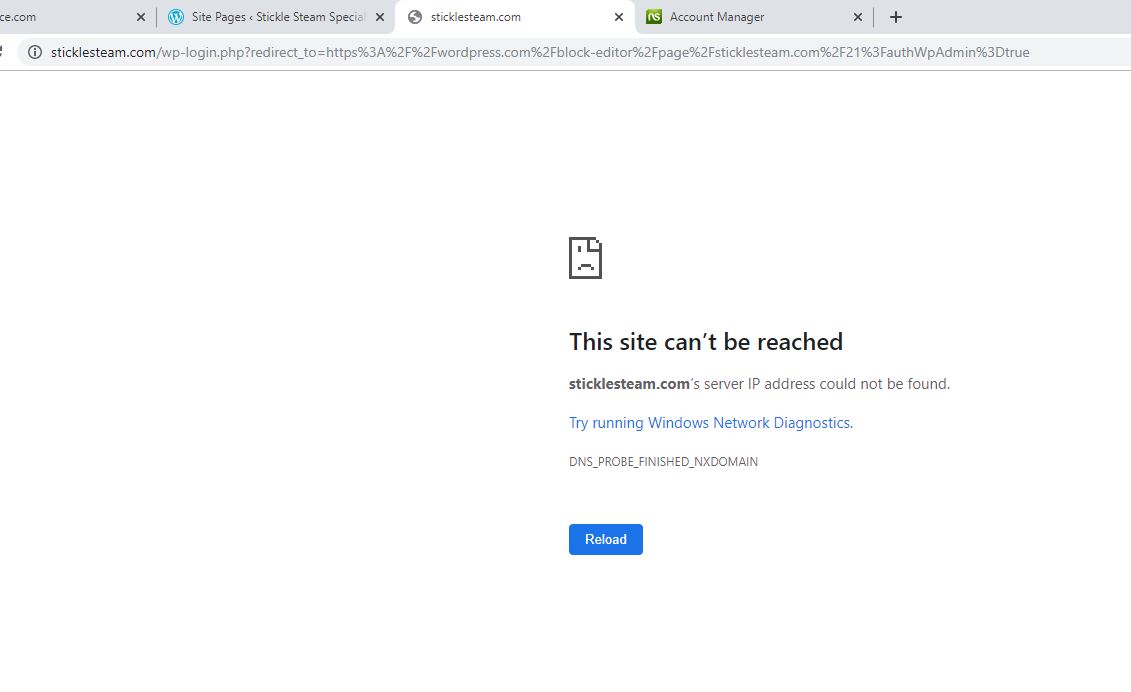Click the globe favicon on sticklesteam.com tab
The height and width of the screenshot is (692, 1131).
pyautogui.click(x=415, y=17)
